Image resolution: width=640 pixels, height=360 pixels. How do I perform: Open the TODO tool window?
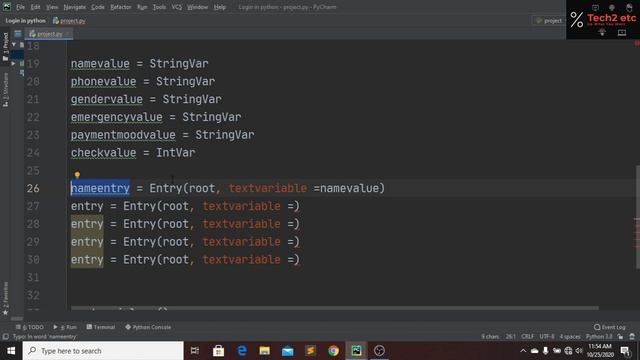point(30,327)
